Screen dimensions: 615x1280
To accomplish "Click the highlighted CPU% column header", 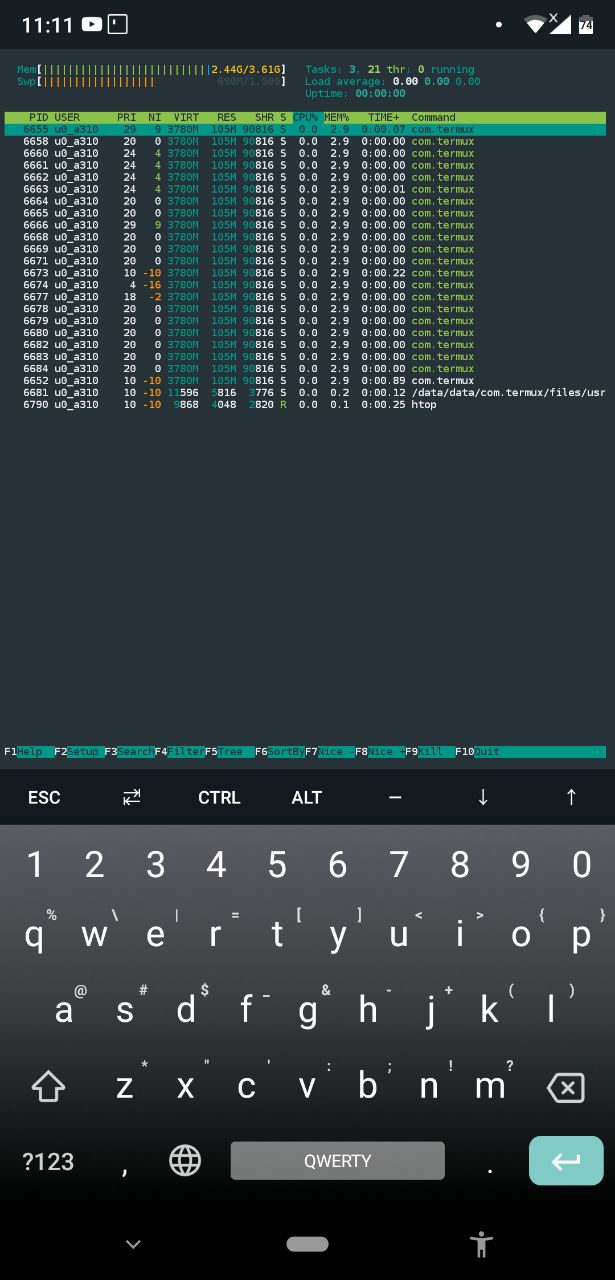I will (305, 117).
